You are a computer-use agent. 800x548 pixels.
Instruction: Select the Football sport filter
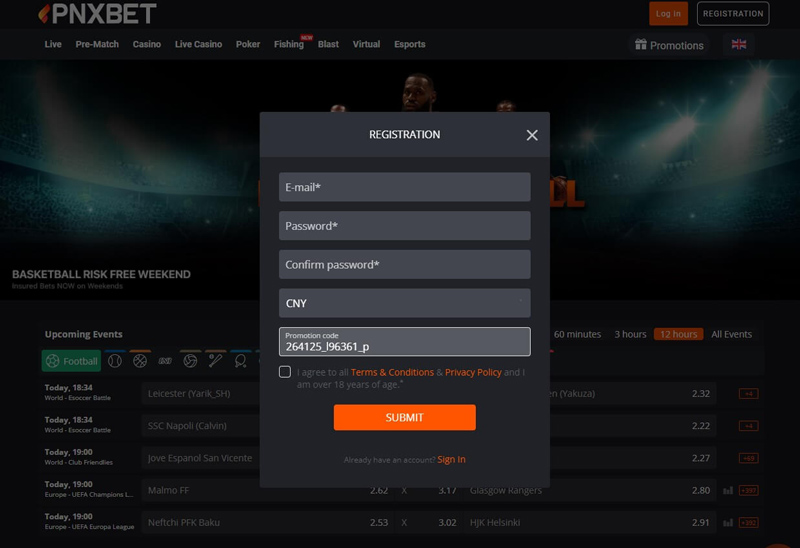71,361
